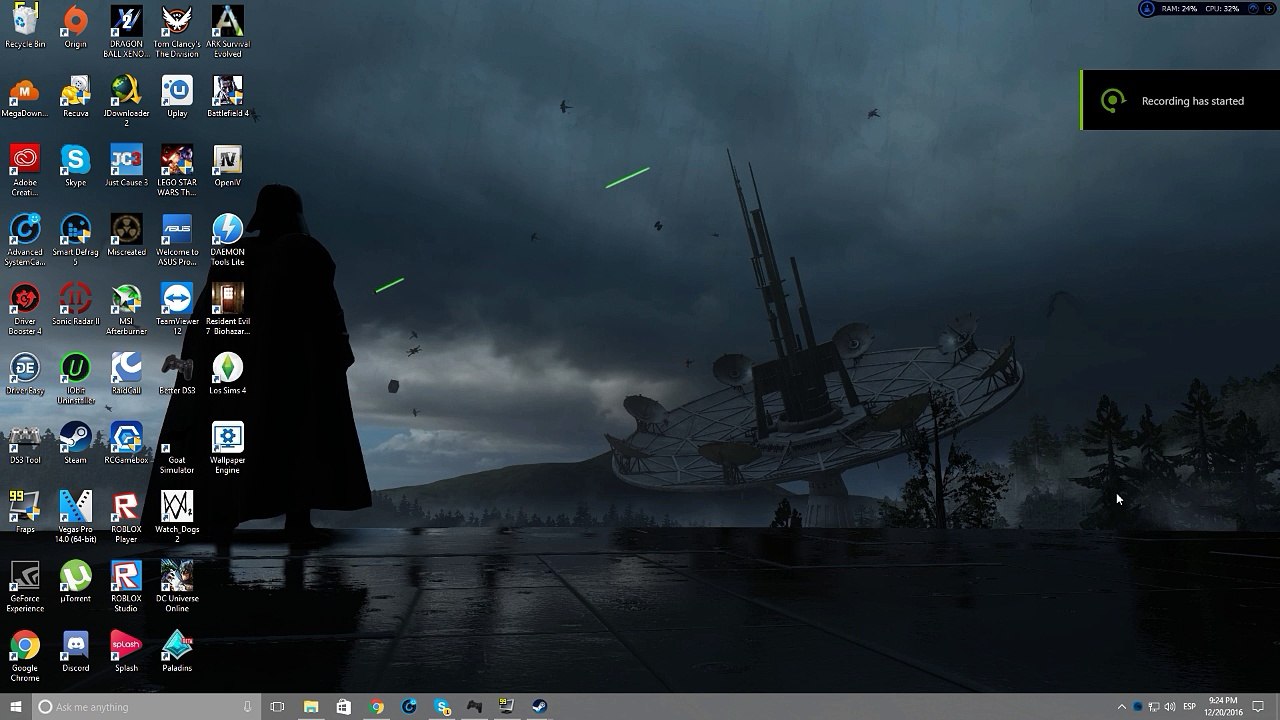Open Wallpaper Engine desktop icon
This screenshot has height=720, width=1280.
(228, 448)
